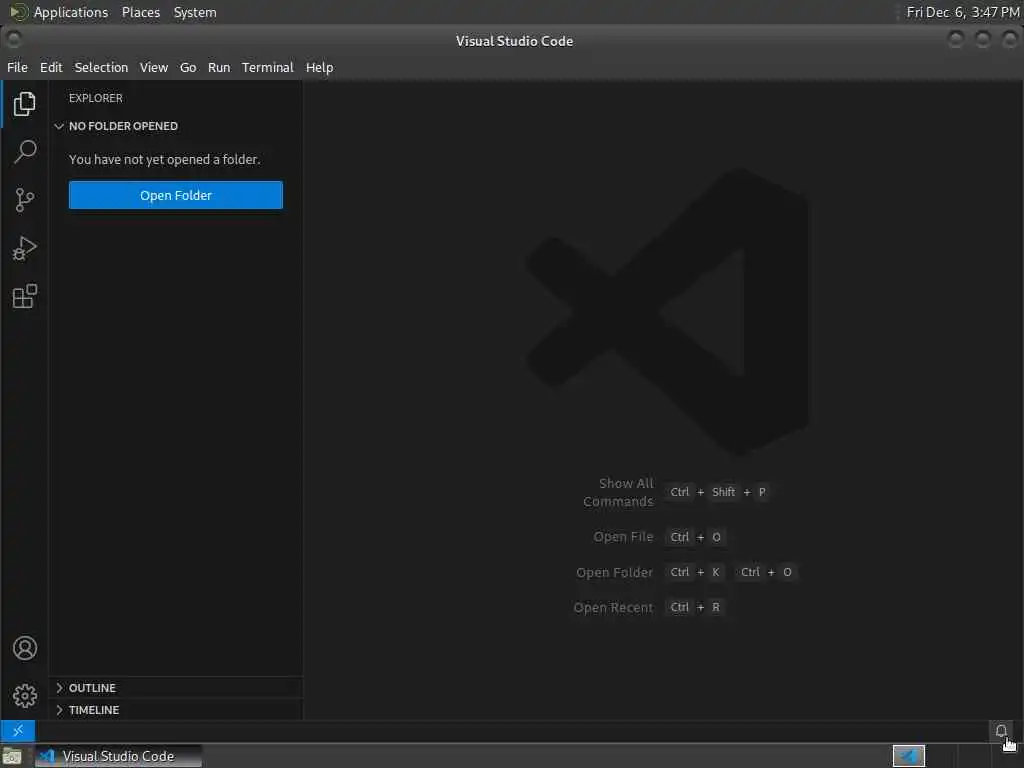Screen dimensions: 1024x768
Task: Open the Run and Debug view icon
Action: point(25,248)
